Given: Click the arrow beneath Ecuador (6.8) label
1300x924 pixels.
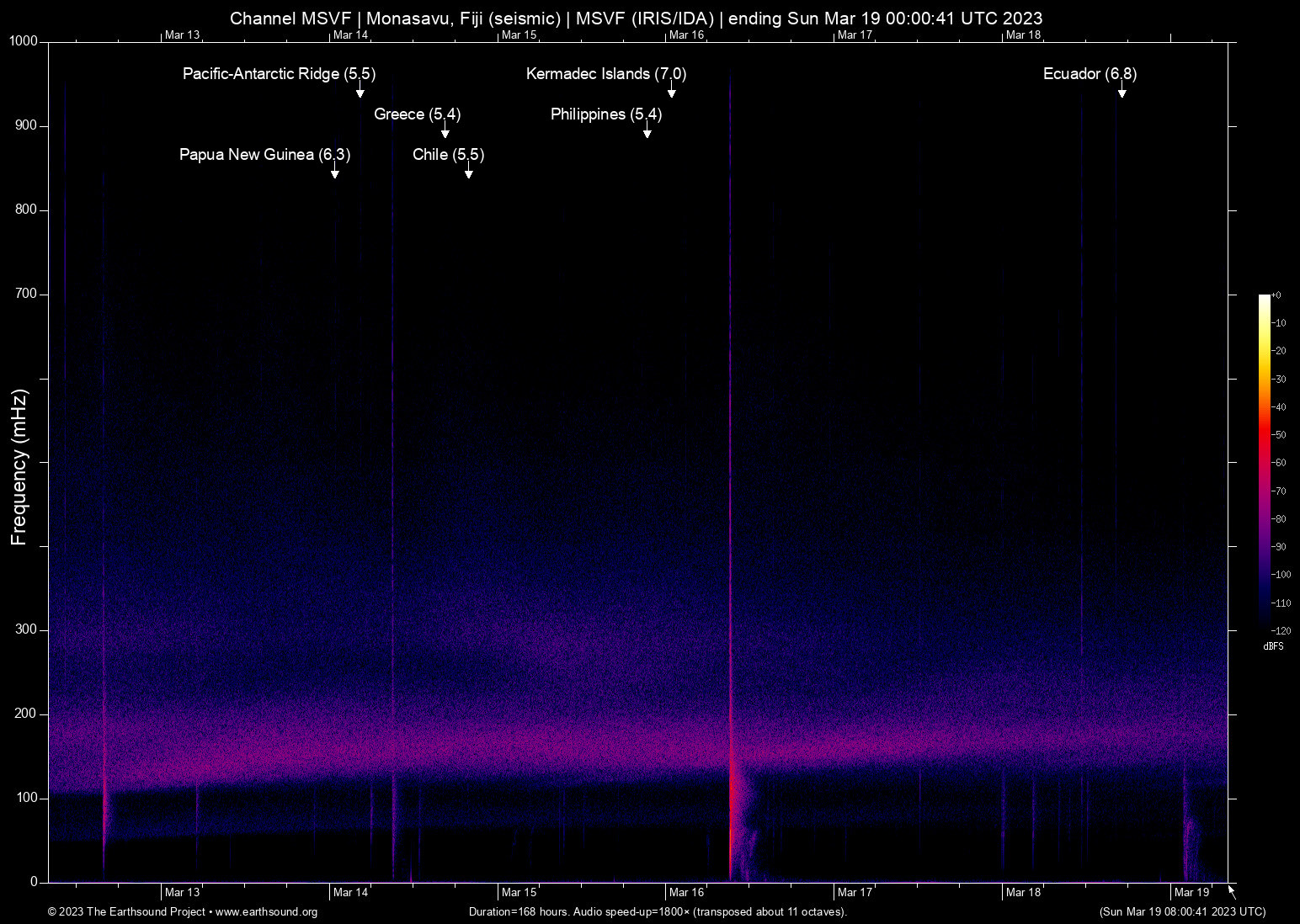Looking at the screenshot, I should [x=1122, y=92].
